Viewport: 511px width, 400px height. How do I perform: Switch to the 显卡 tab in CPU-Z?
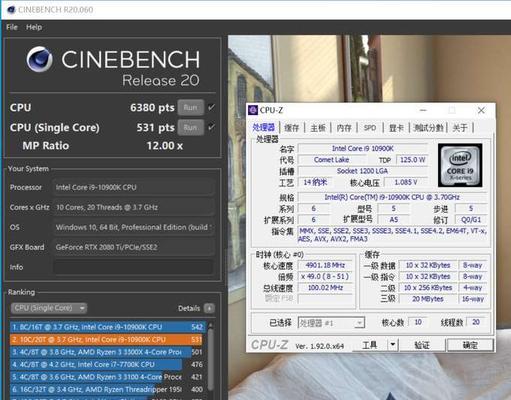tap(396, 128)
